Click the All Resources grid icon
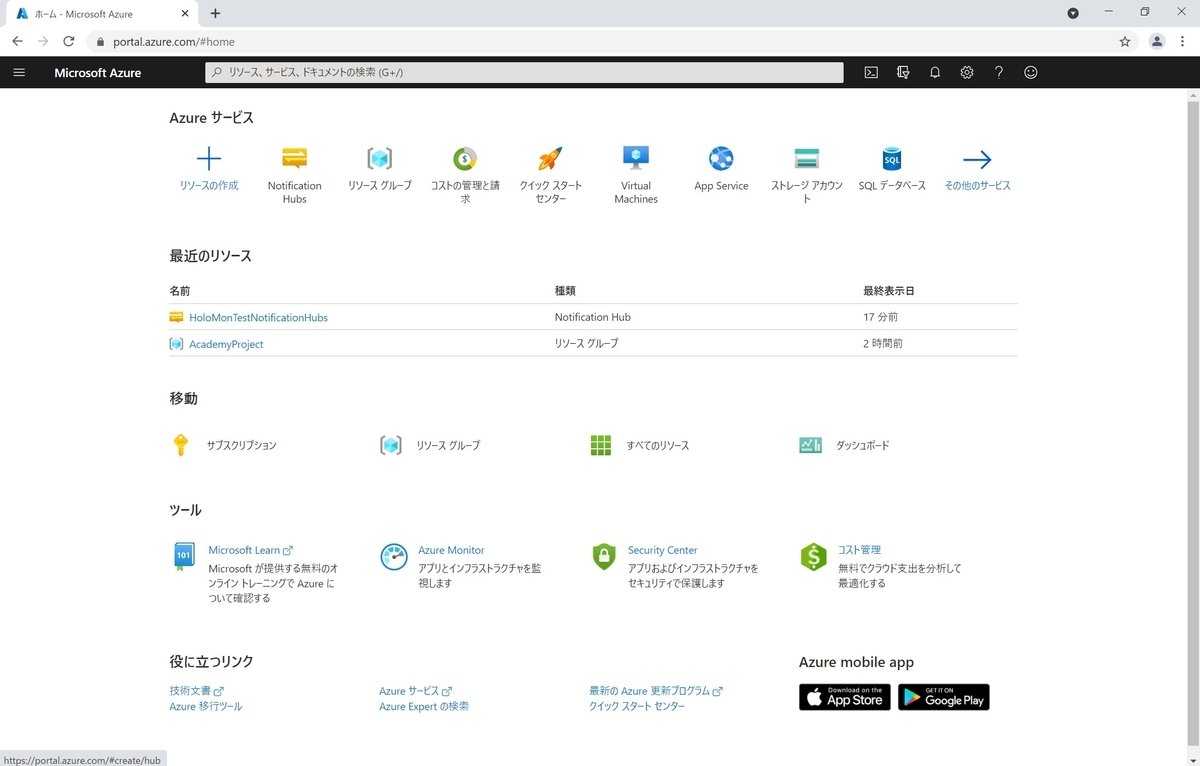Viewport: 1200px width, 766px height. click(601, 445)
